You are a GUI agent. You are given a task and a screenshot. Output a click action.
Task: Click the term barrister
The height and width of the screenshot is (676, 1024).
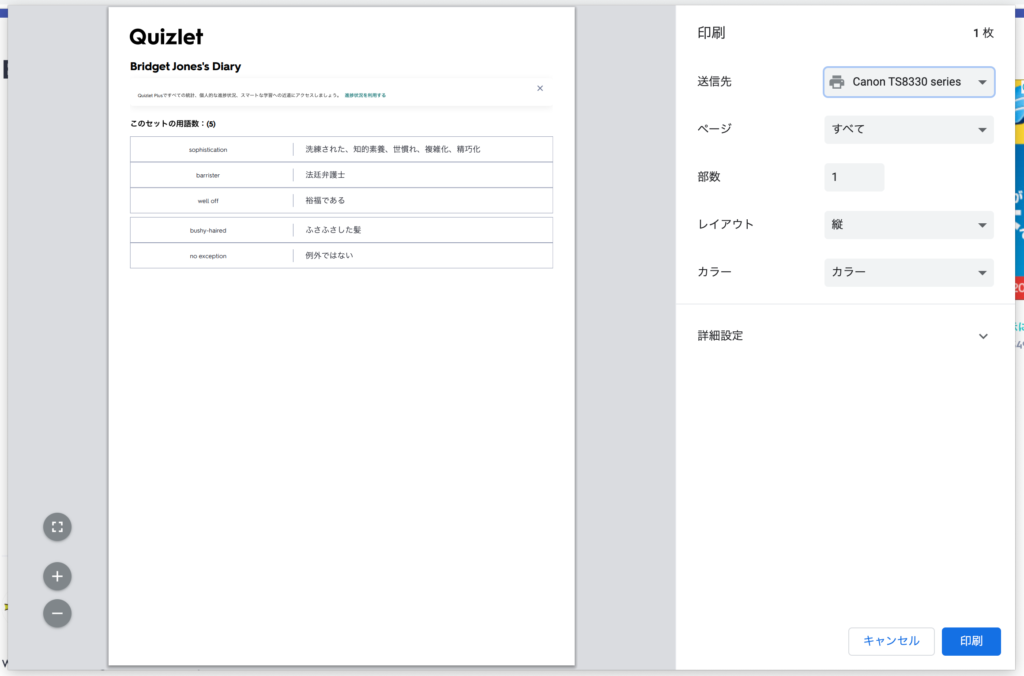pyautogui.click(x=208, y=175)
